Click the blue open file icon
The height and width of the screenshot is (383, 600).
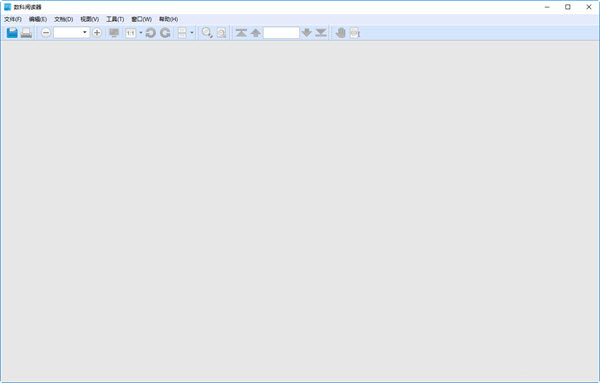(12, 33)
